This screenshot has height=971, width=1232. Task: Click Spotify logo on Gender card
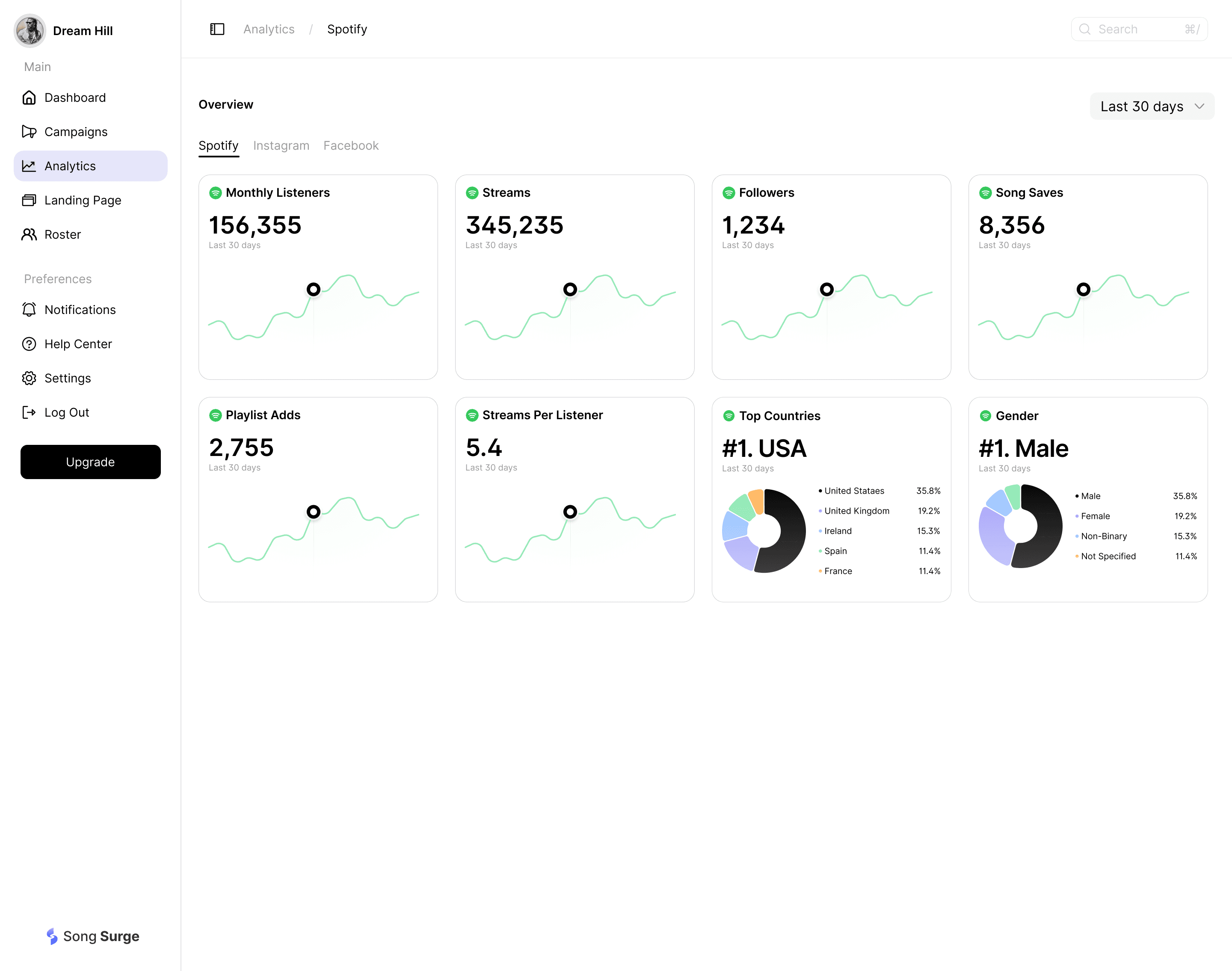(x=985, y=416)
